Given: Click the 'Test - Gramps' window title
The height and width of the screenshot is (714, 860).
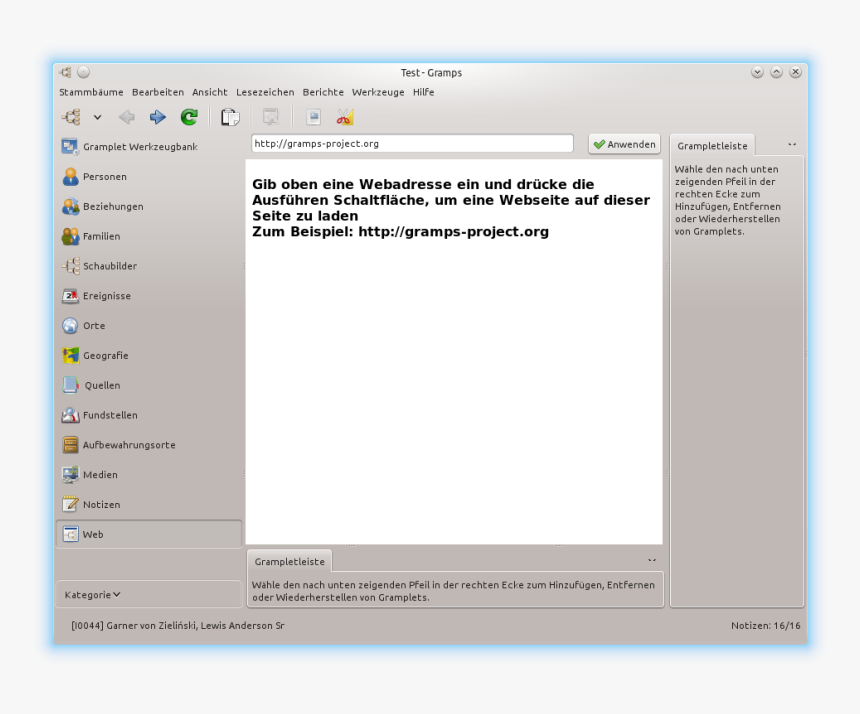Looking at the screenshot, I should (431, 72).
